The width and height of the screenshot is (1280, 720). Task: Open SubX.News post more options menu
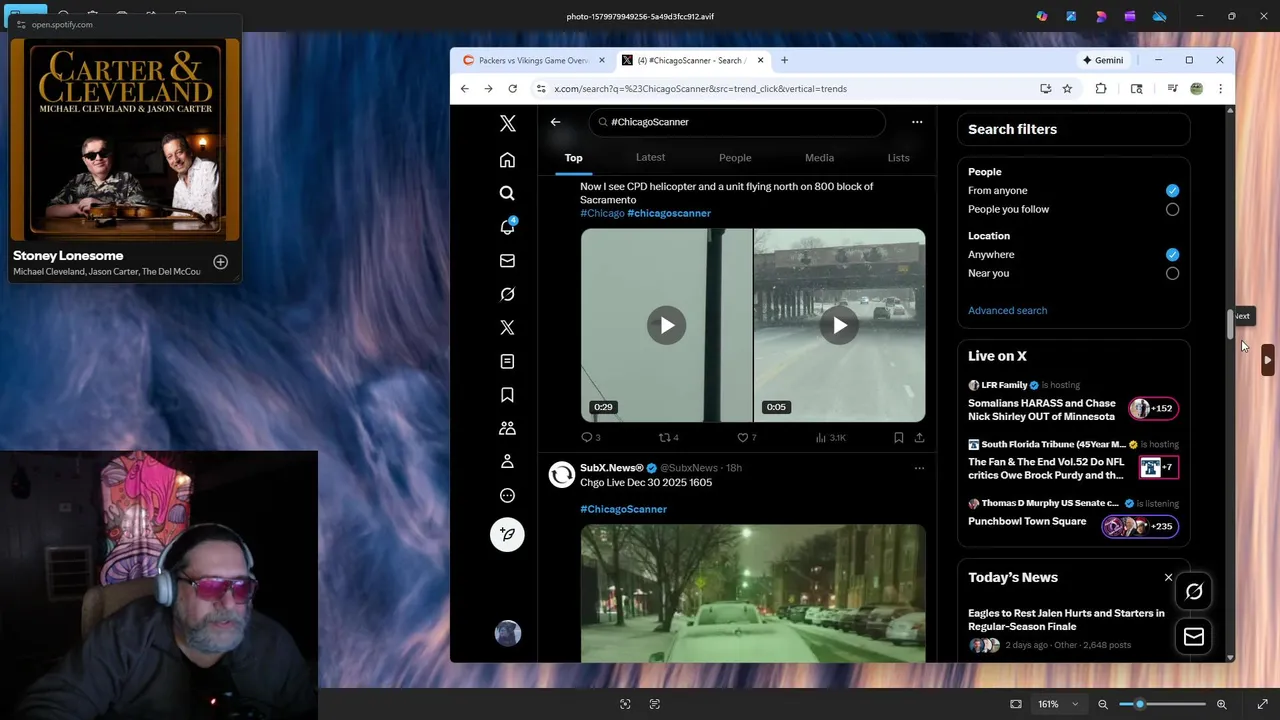point(919,468)
